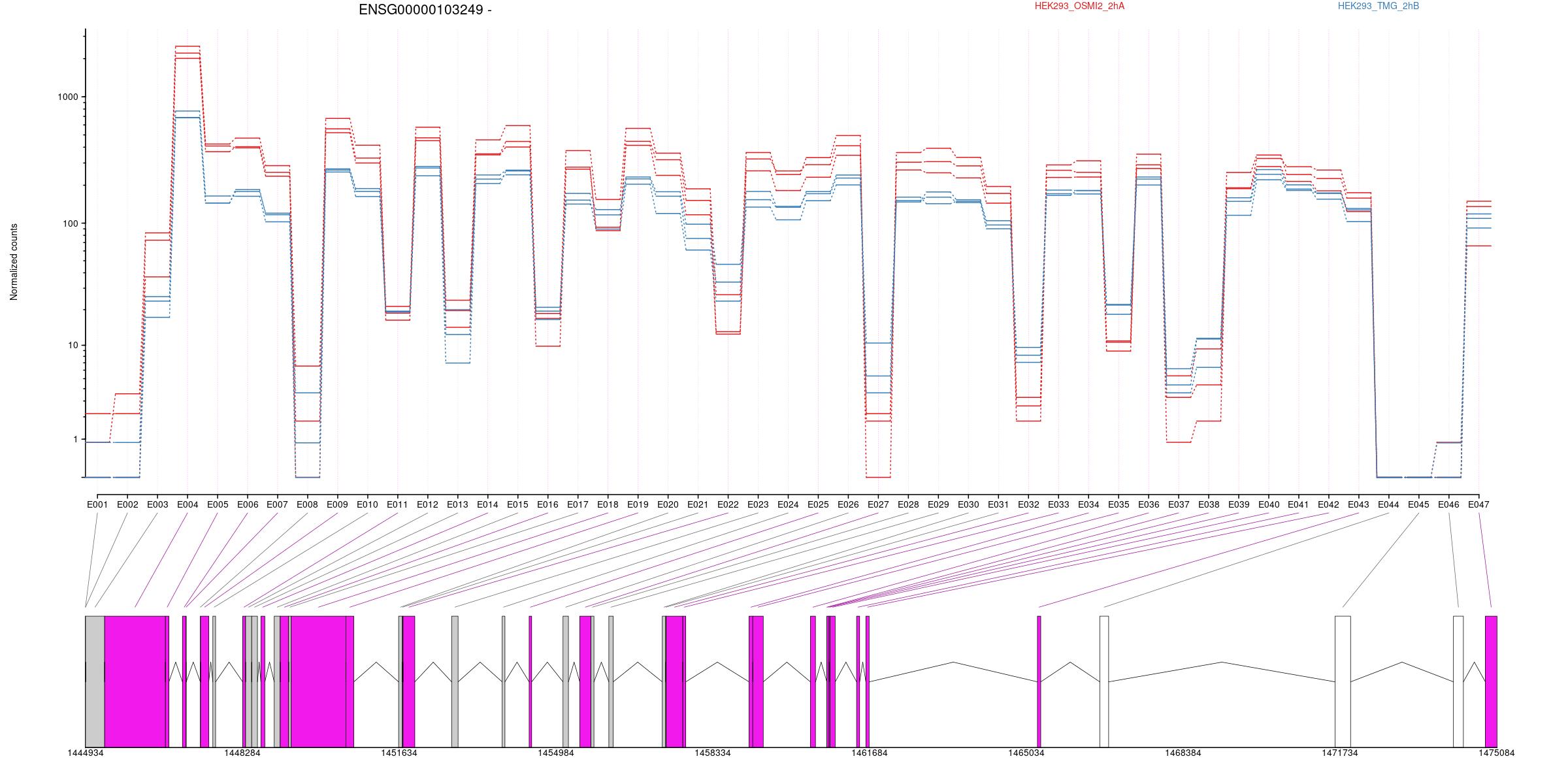
Task: Click exon label E019
Action: (638, 504)
